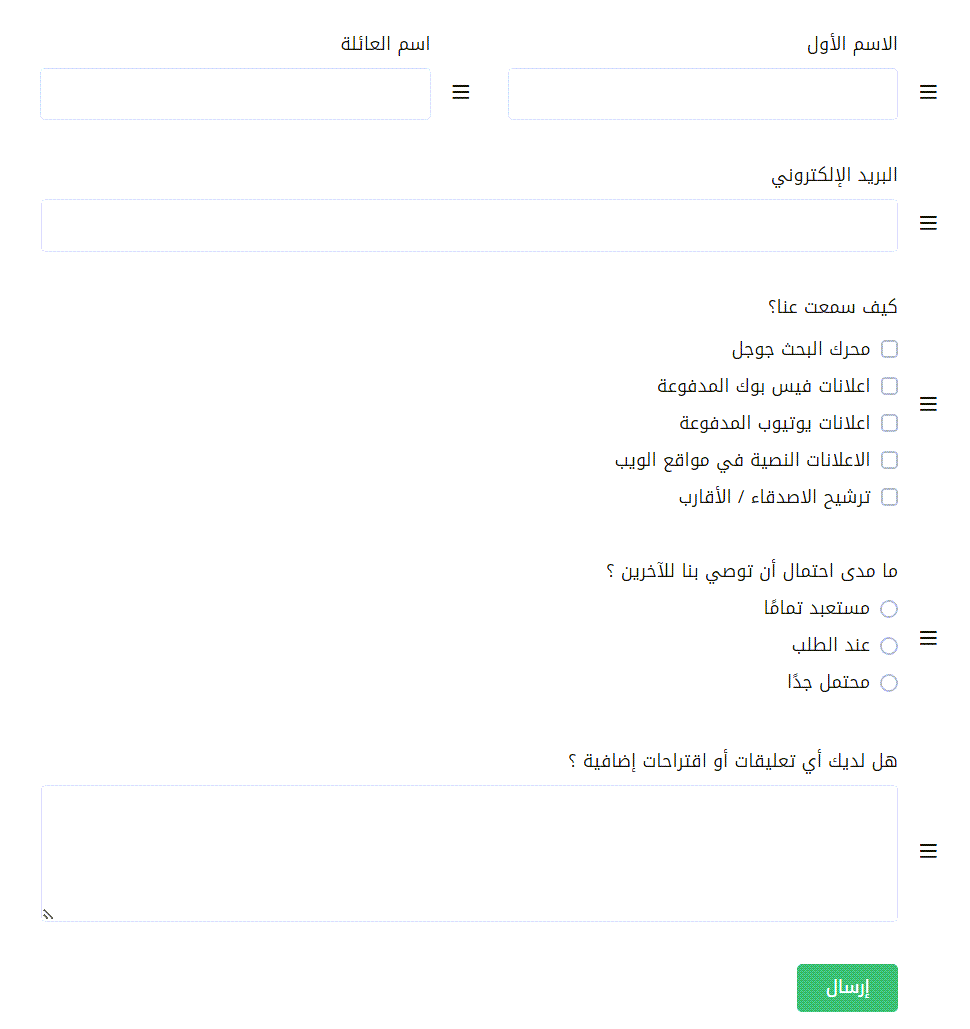This screenshot has width=970, height=1029.
Task: Tick the اعلانات فيس بوك المدفوعة checkbox
Action: coord(889,386)
